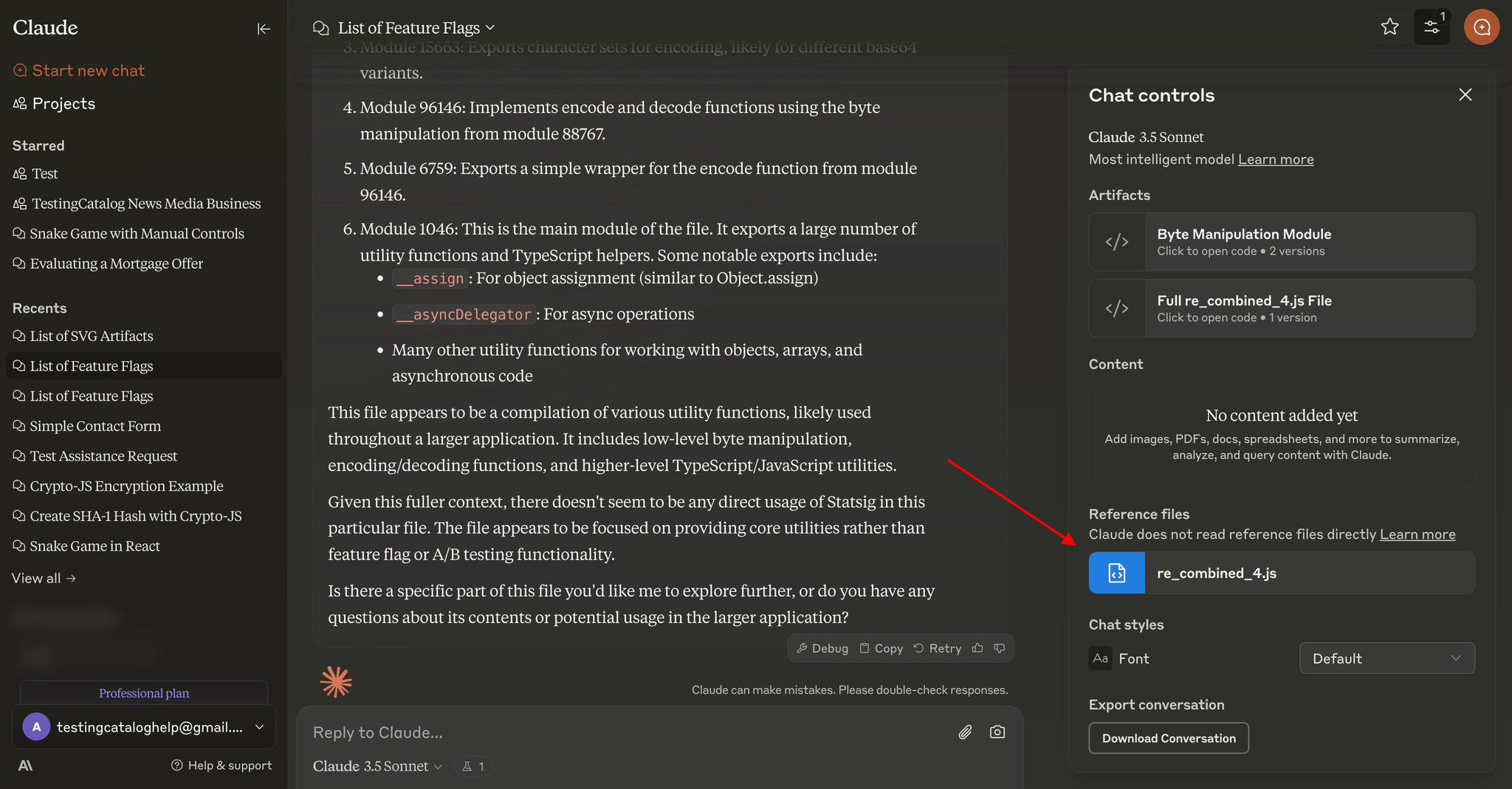Click the Claude starburst icon below the response

pos(336,682)
